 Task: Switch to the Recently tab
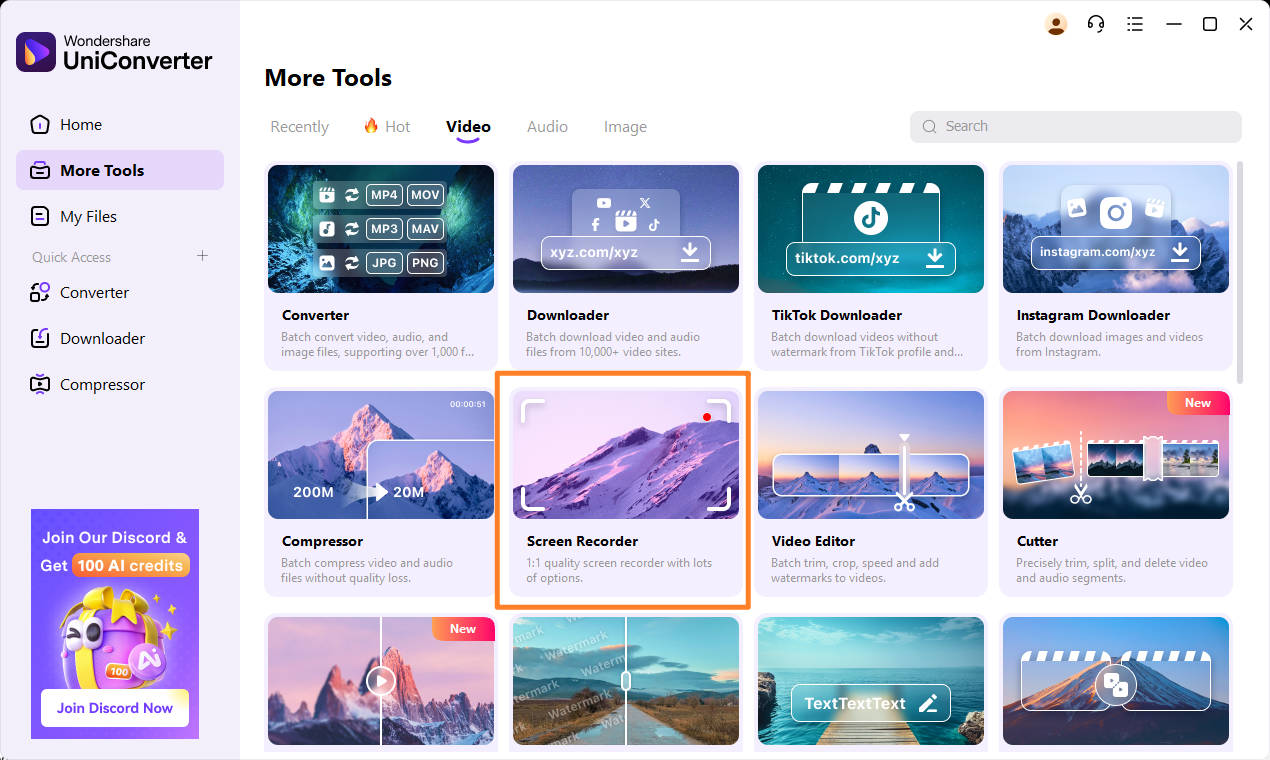tap(299, 127)
